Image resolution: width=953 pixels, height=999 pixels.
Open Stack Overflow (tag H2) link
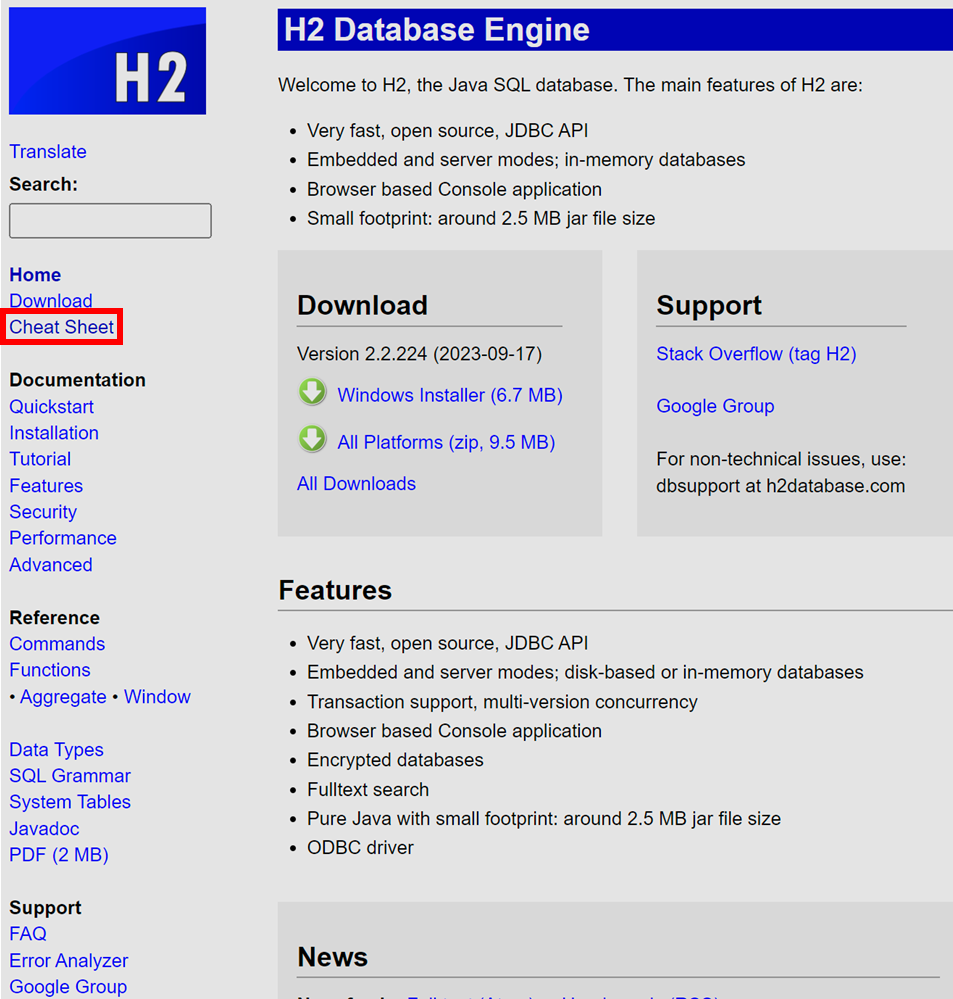pyautogui.click(x=756, y=354)
